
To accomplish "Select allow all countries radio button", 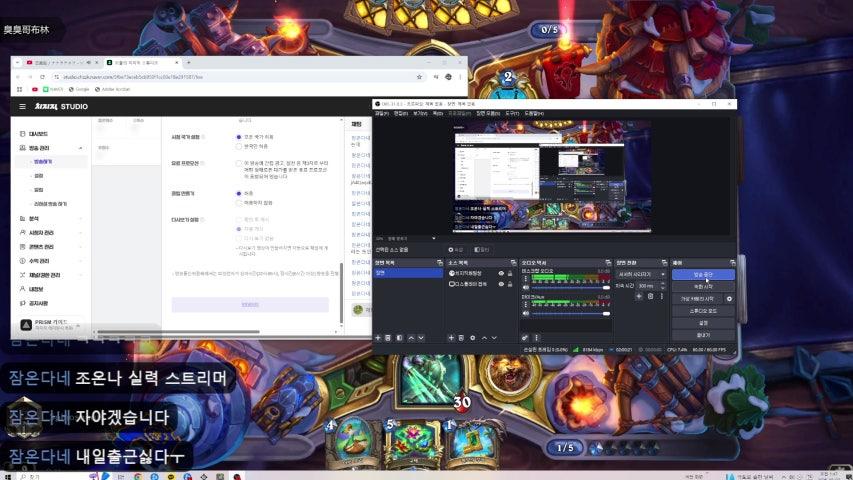I will [238, 137].
